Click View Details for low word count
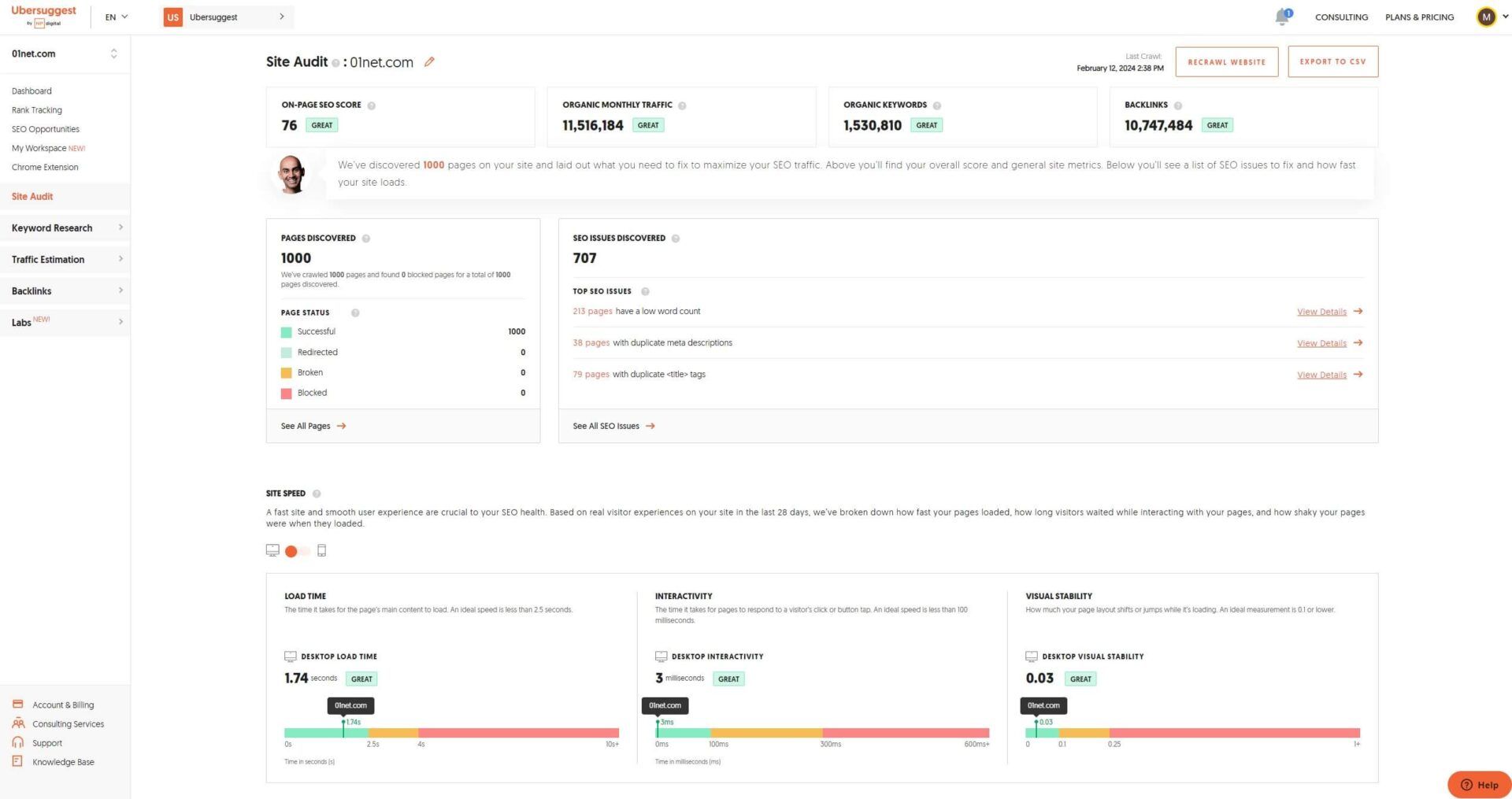The width and height of the screenshot is (1512, 799). [1321, 312]
